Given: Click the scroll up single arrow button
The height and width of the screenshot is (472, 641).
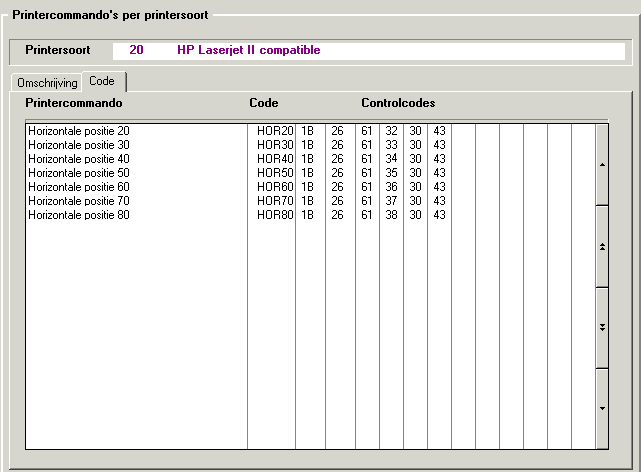Looking at the screenshot, I should [x=602, y=164].
